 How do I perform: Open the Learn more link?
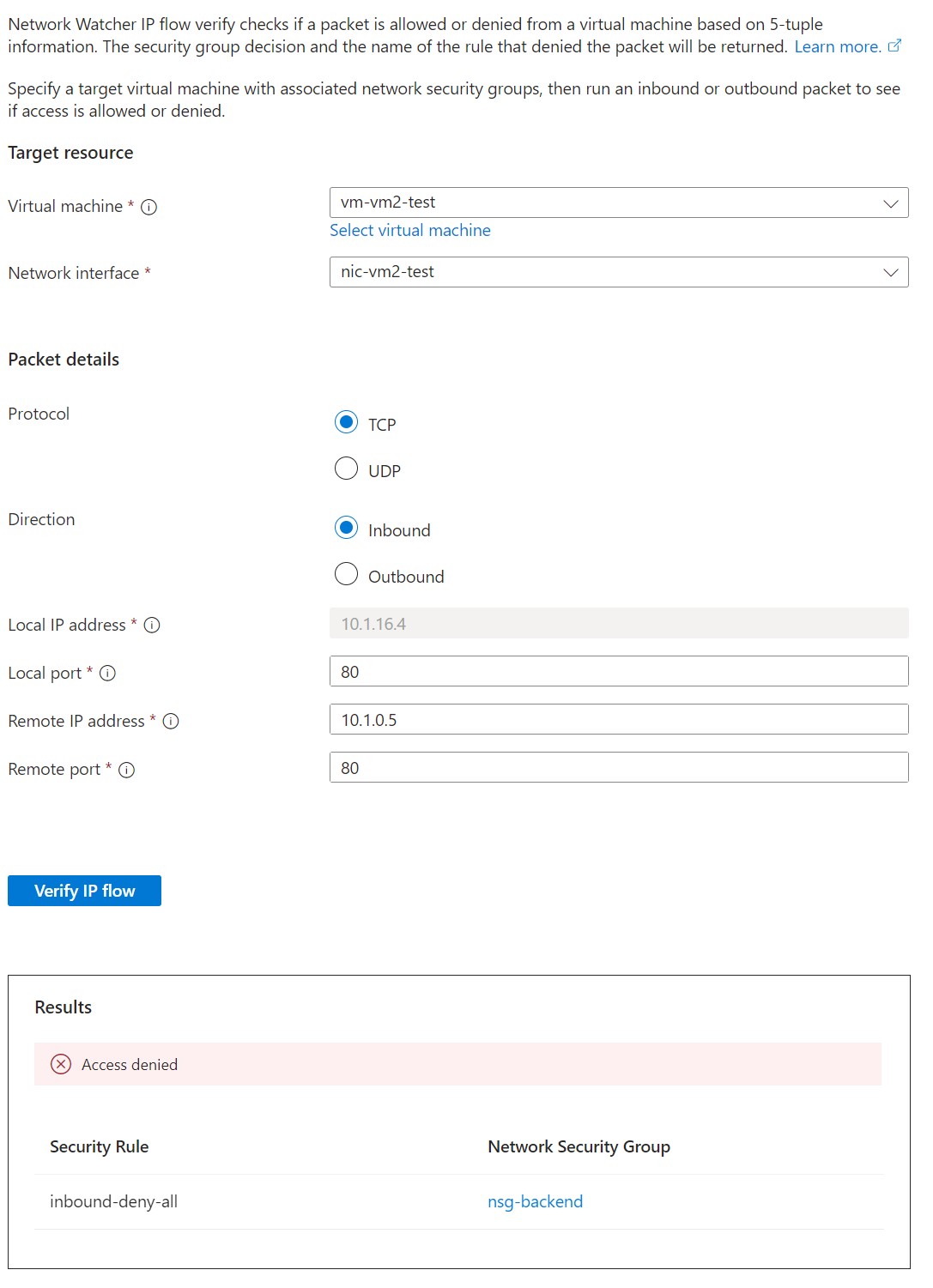coord(837,46)
